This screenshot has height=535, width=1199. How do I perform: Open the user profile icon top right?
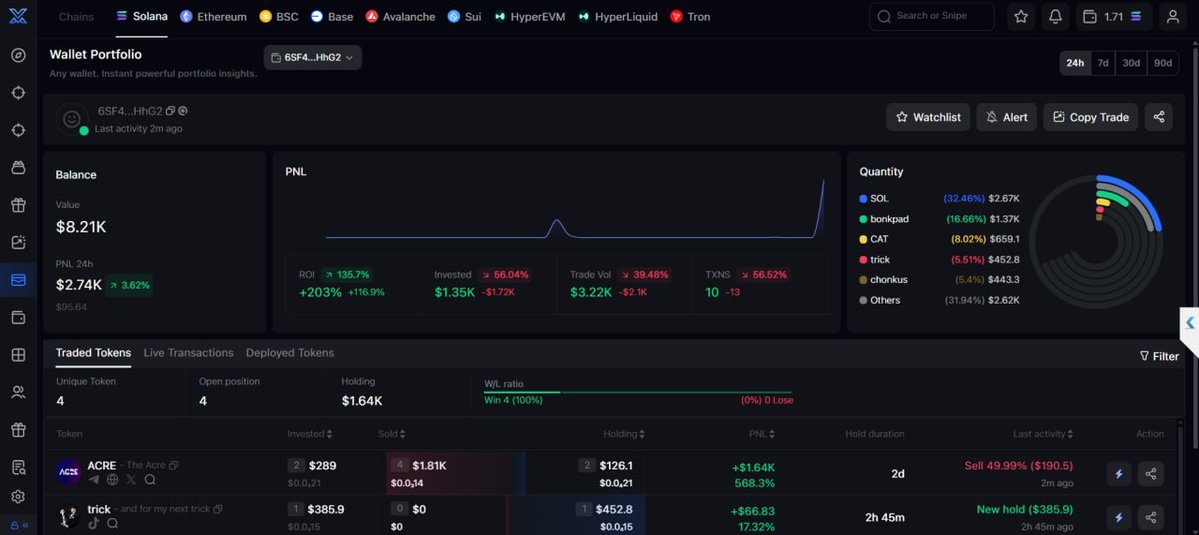pos(1172,16)
